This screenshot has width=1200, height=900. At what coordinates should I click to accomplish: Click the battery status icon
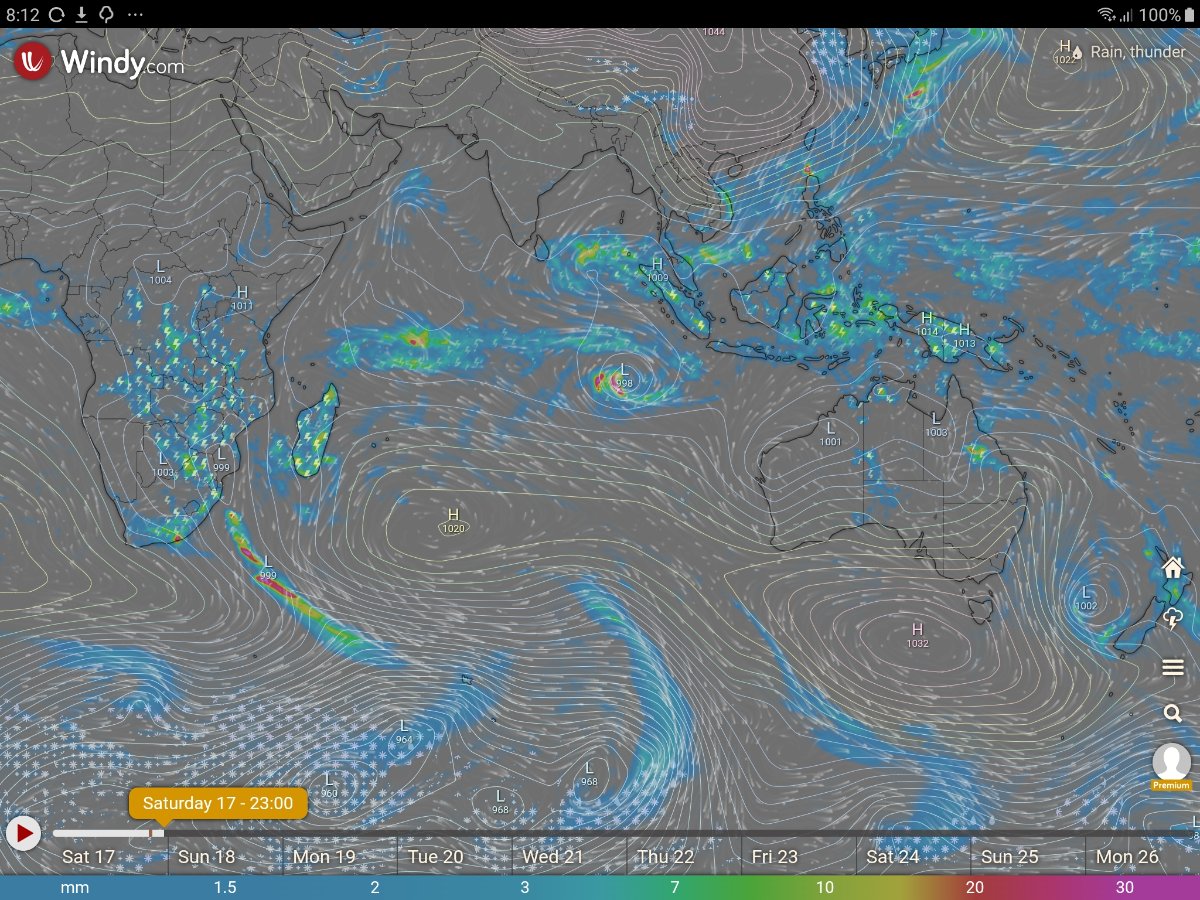1188,15
